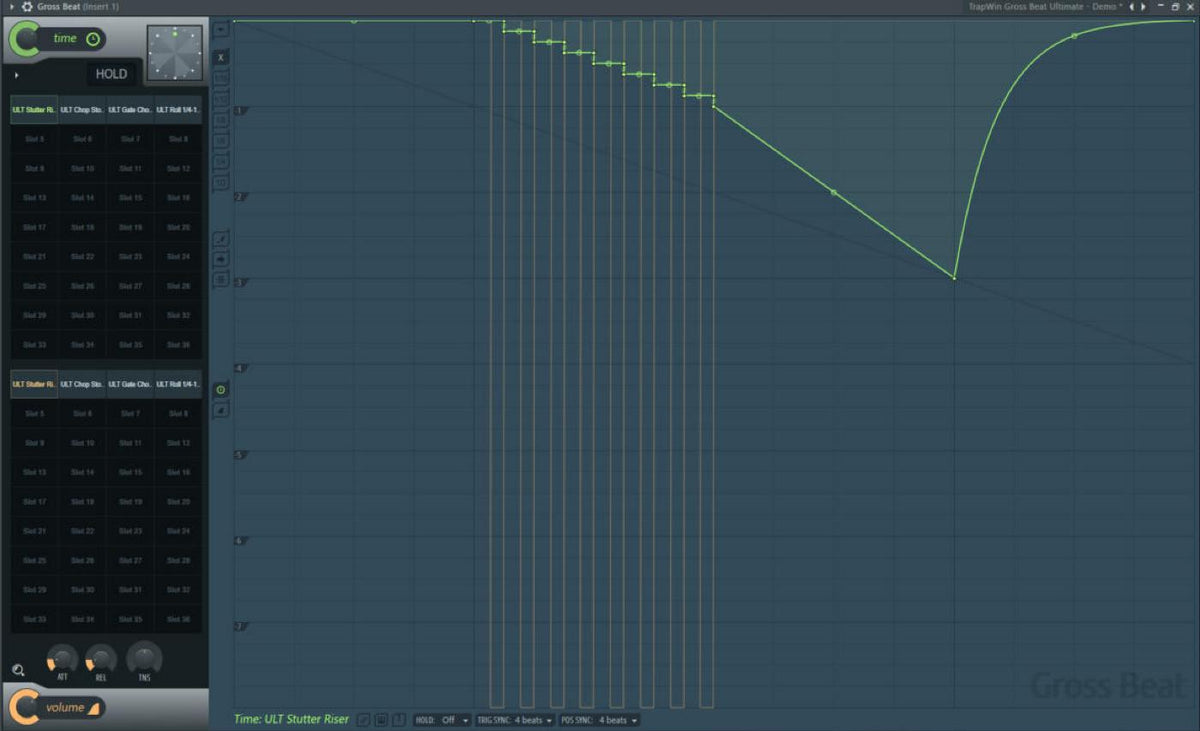Click the Gross Beat gear settings icon
1200x731 pixels.
click(26, 6)
